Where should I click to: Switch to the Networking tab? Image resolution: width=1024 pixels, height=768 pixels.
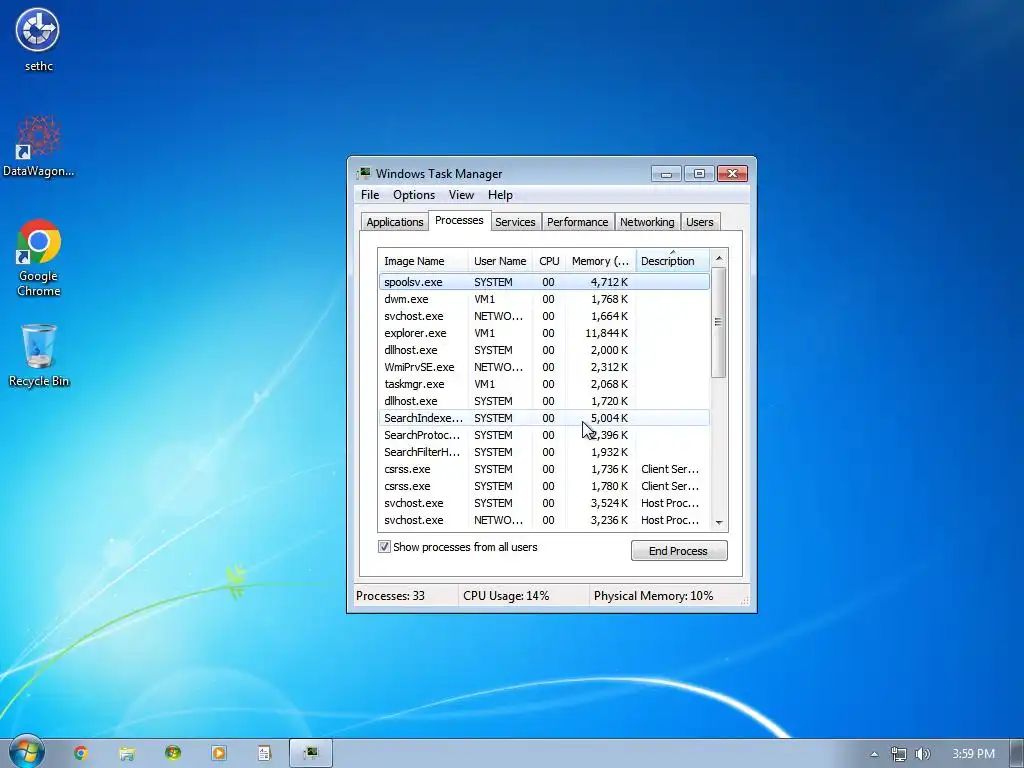tap(647, 222)
